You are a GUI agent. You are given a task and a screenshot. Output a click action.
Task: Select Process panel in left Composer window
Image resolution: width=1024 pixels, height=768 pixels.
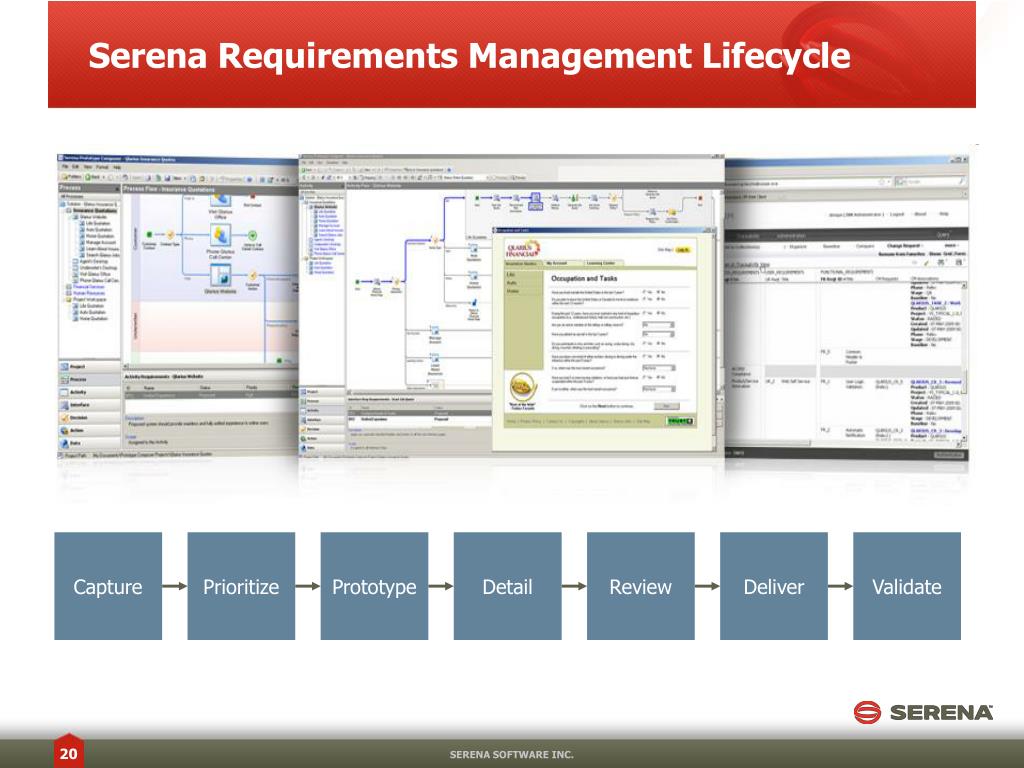(89, 379)
